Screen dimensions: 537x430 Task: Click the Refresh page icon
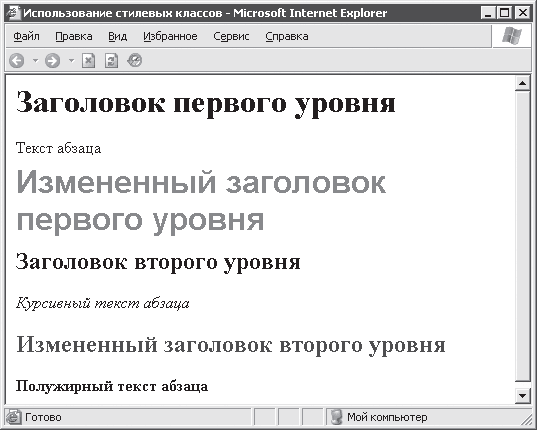pyautogui.click(x=111, y=61)
